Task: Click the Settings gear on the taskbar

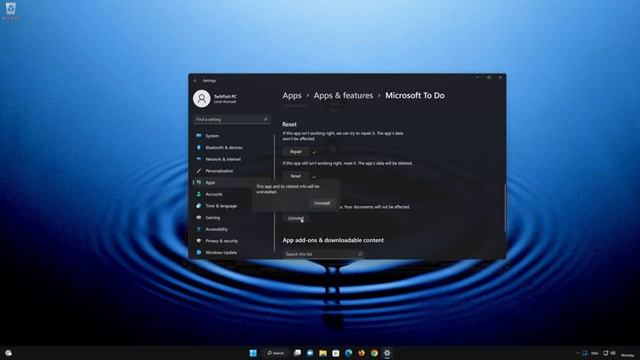Action: coord(387,353)
